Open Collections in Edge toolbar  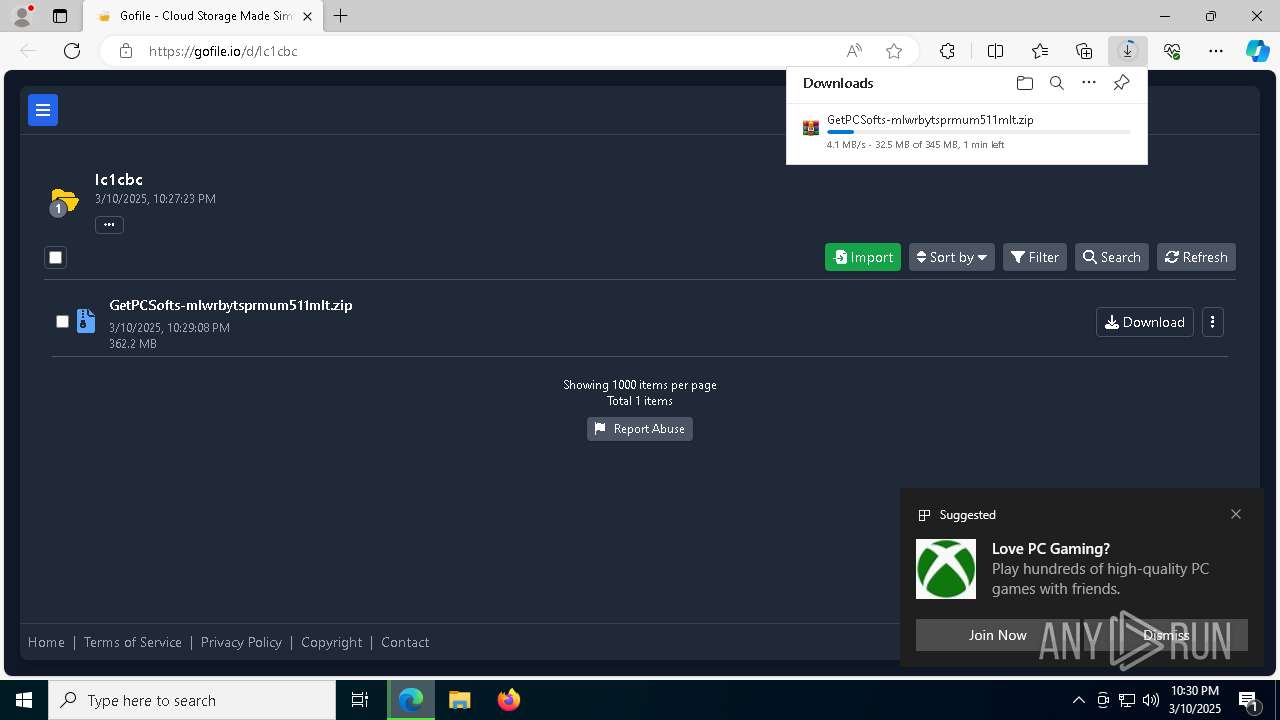point(1084,51)
